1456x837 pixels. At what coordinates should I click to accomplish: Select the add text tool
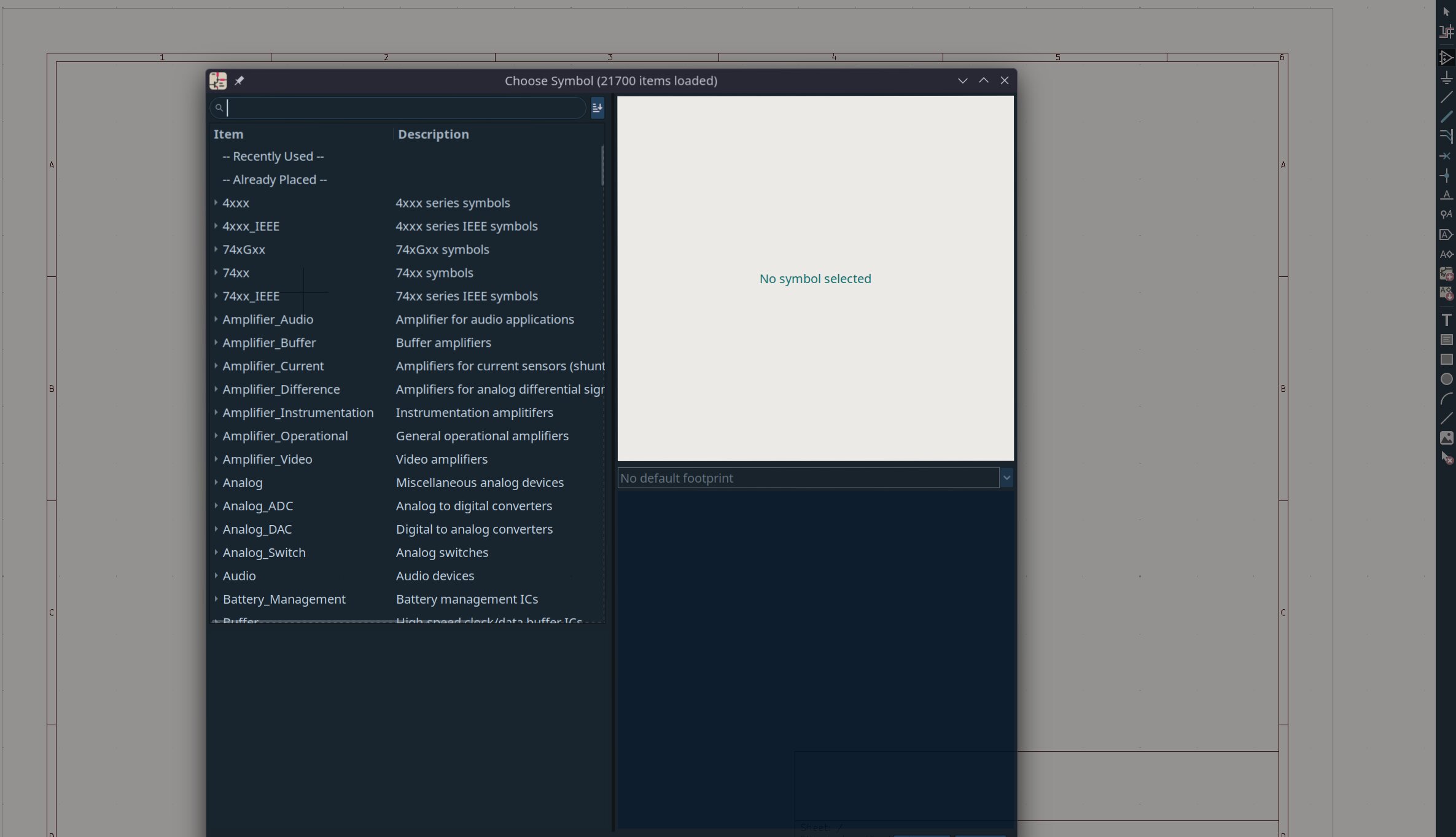coord(1446,320)
